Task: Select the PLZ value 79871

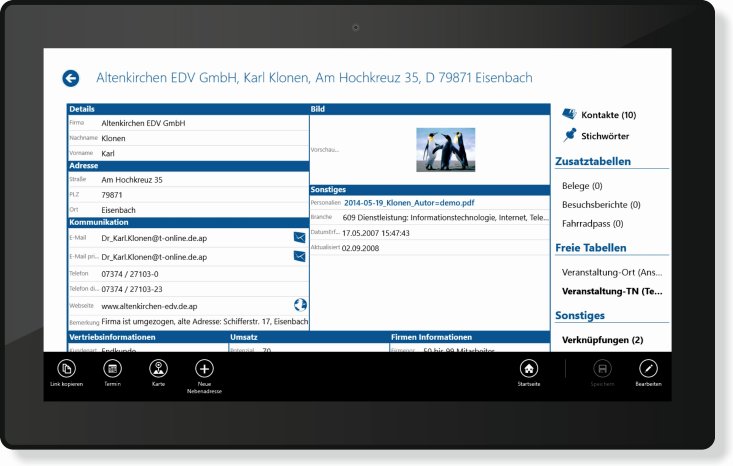Action: coord(112,195)
